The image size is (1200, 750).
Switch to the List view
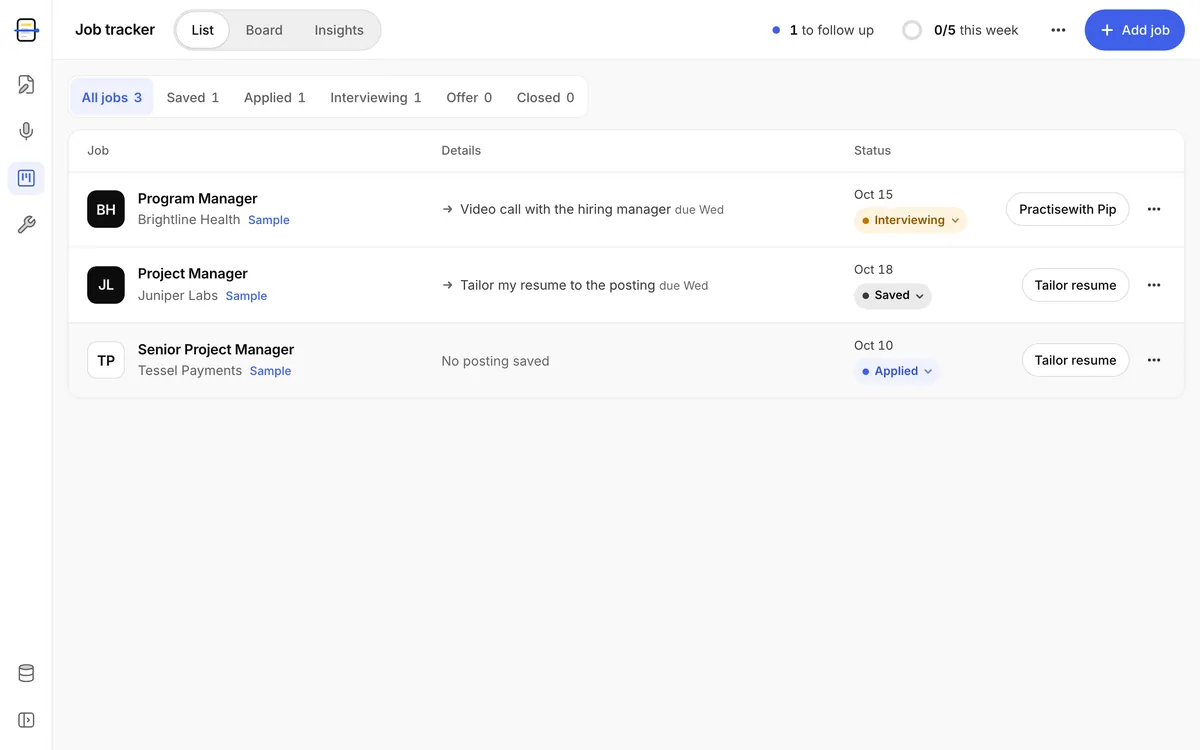203,30
